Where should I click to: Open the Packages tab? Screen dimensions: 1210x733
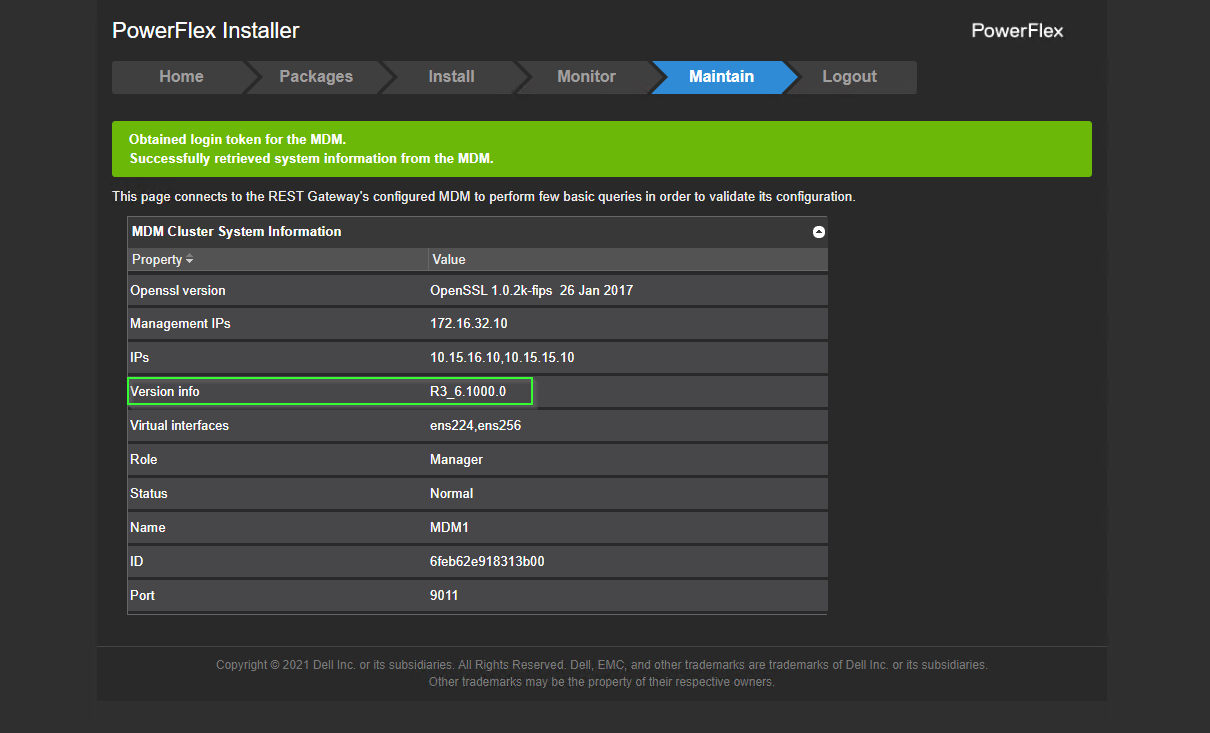pos(316,77)
